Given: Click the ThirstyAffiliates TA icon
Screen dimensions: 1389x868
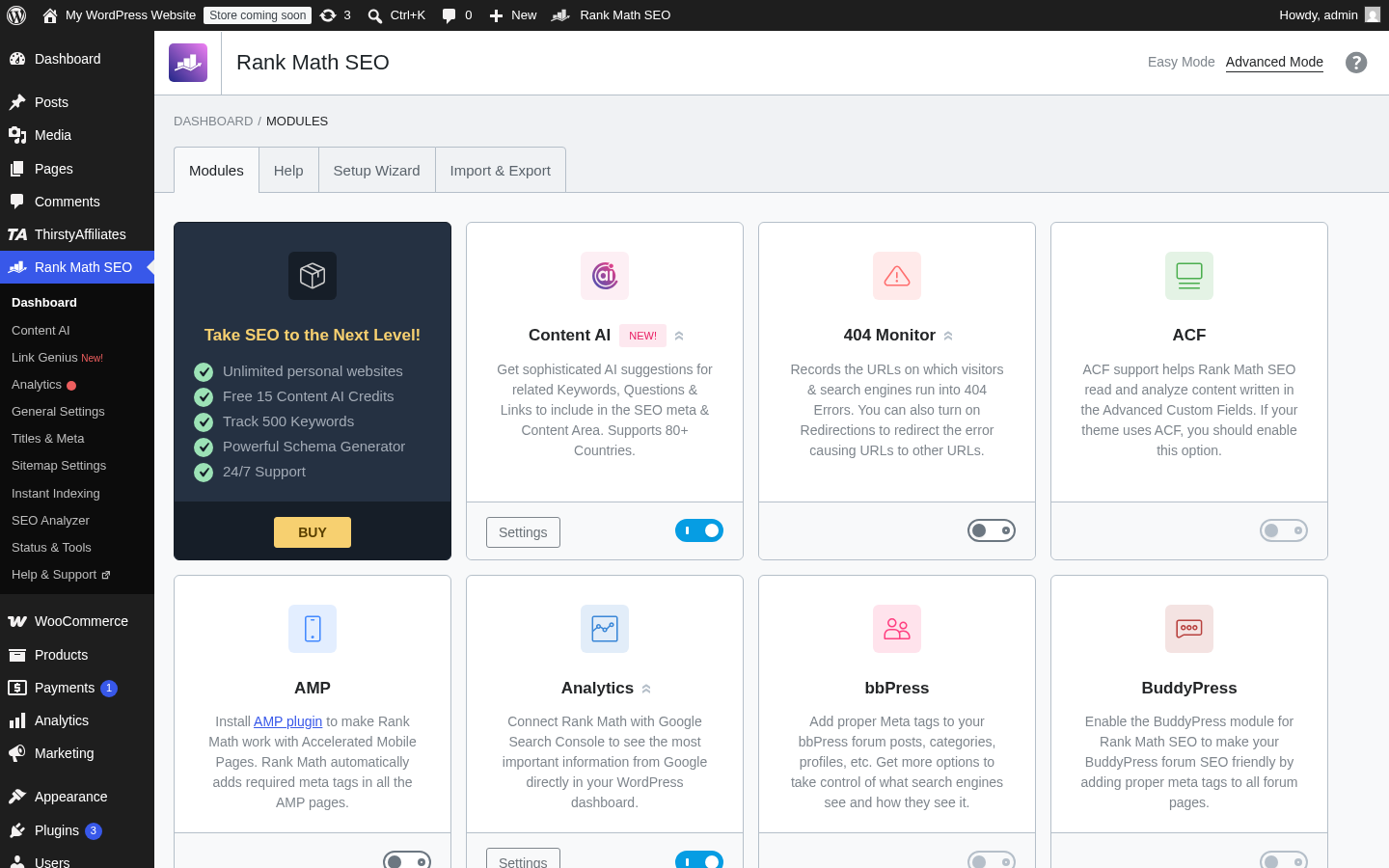Looking at the screenshot, I should pyautogui.click(x=17, y=234).
